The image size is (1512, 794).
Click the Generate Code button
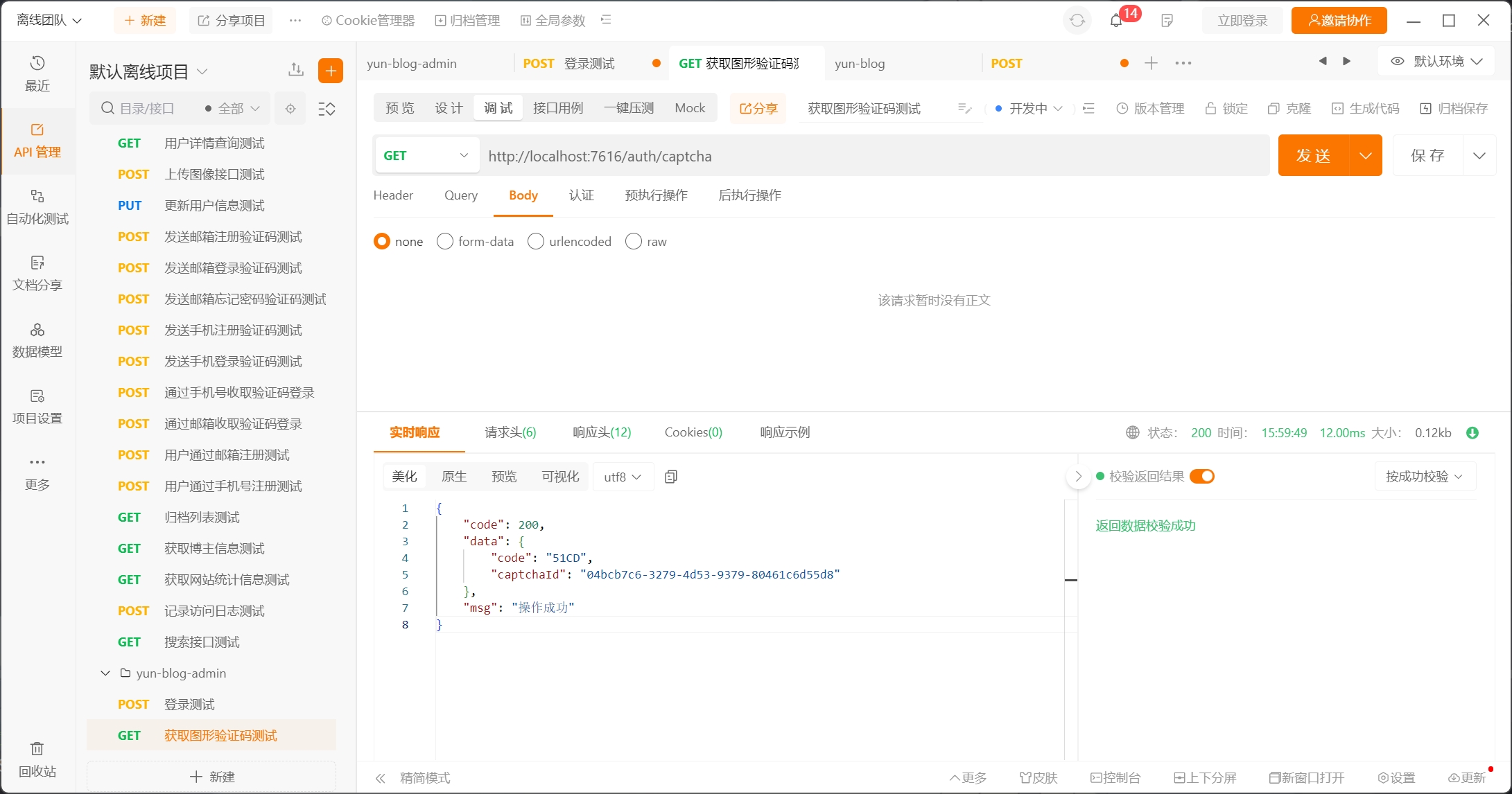pyautogui.click(x=1366, y=109)
